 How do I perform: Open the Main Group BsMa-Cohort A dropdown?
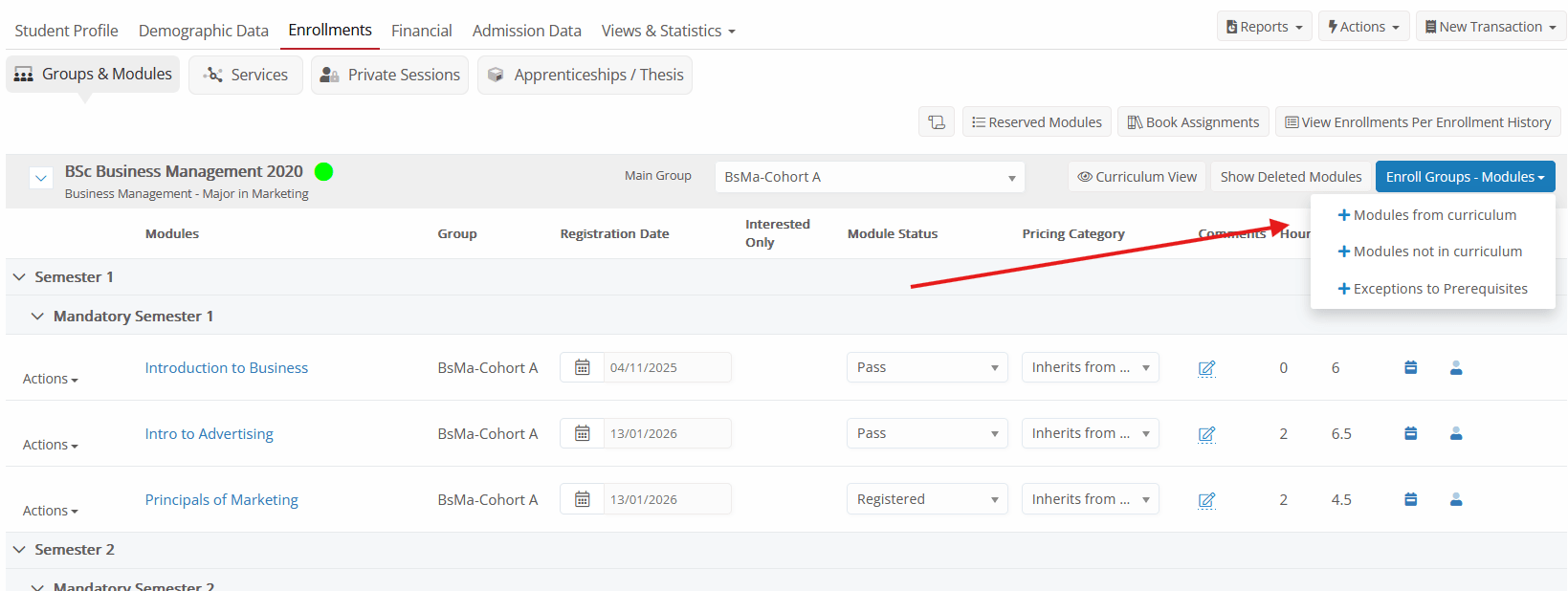pyautogui.click(x=869, y=177)
